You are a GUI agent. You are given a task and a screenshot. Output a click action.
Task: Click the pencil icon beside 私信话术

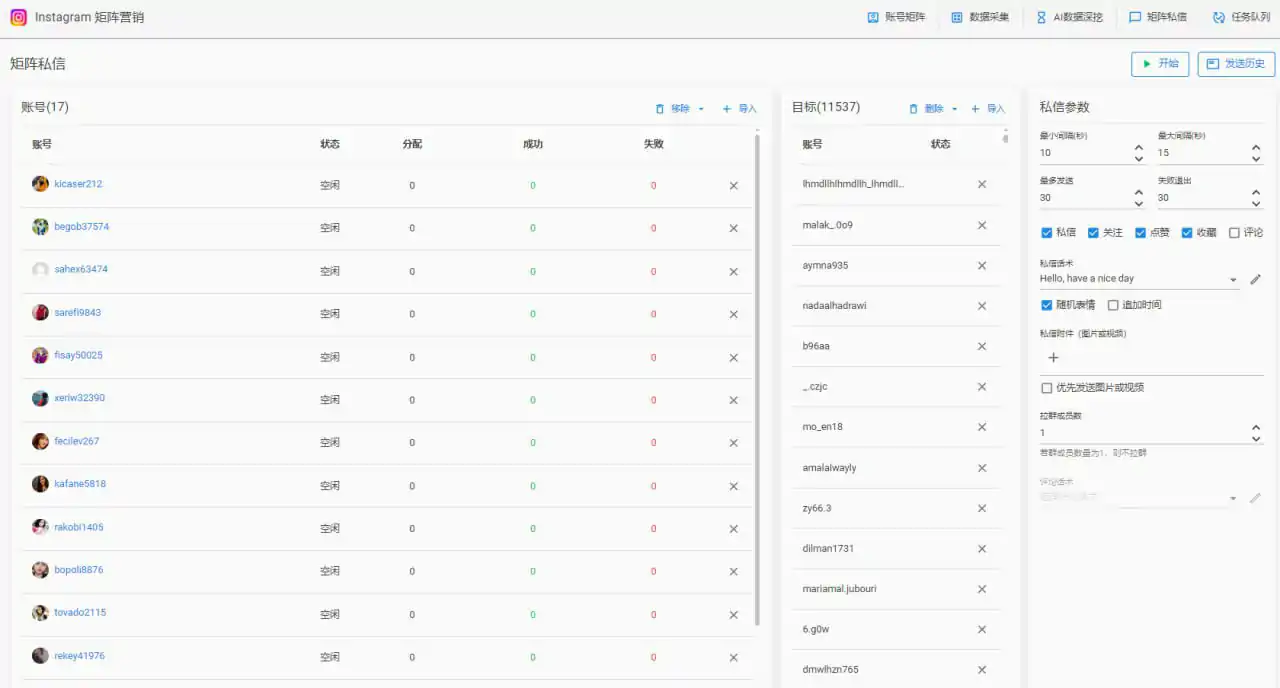point(1256,279)
